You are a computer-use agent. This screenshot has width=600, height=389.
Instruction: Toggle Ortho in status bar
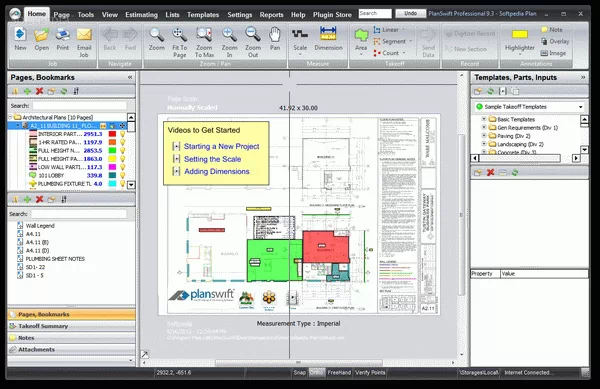coord(316,373)
